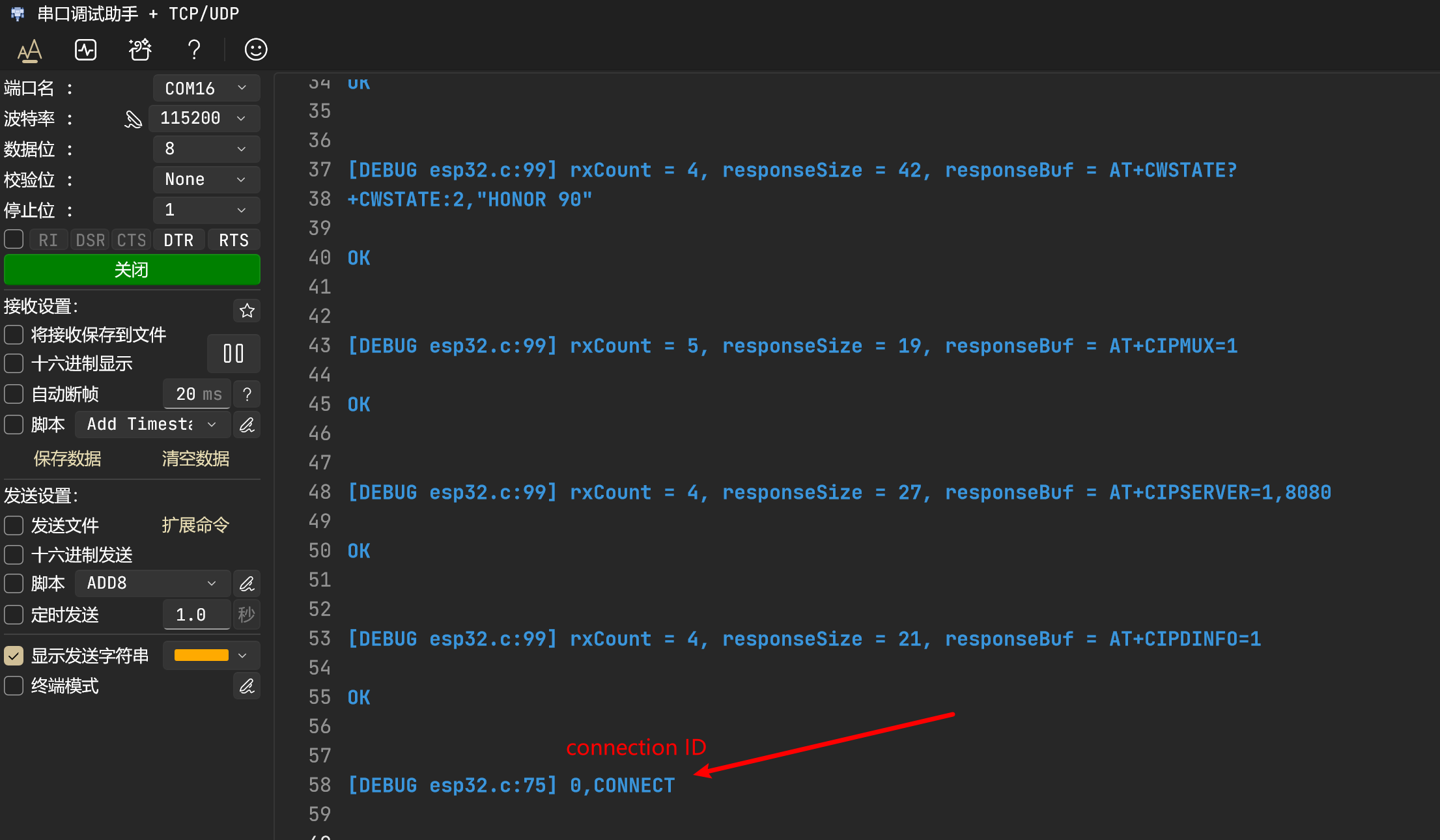Viewport: 1440px width, 840px height.
Task: Toggle the checkbox beside RI signal
Action: (x=14, y=240)
